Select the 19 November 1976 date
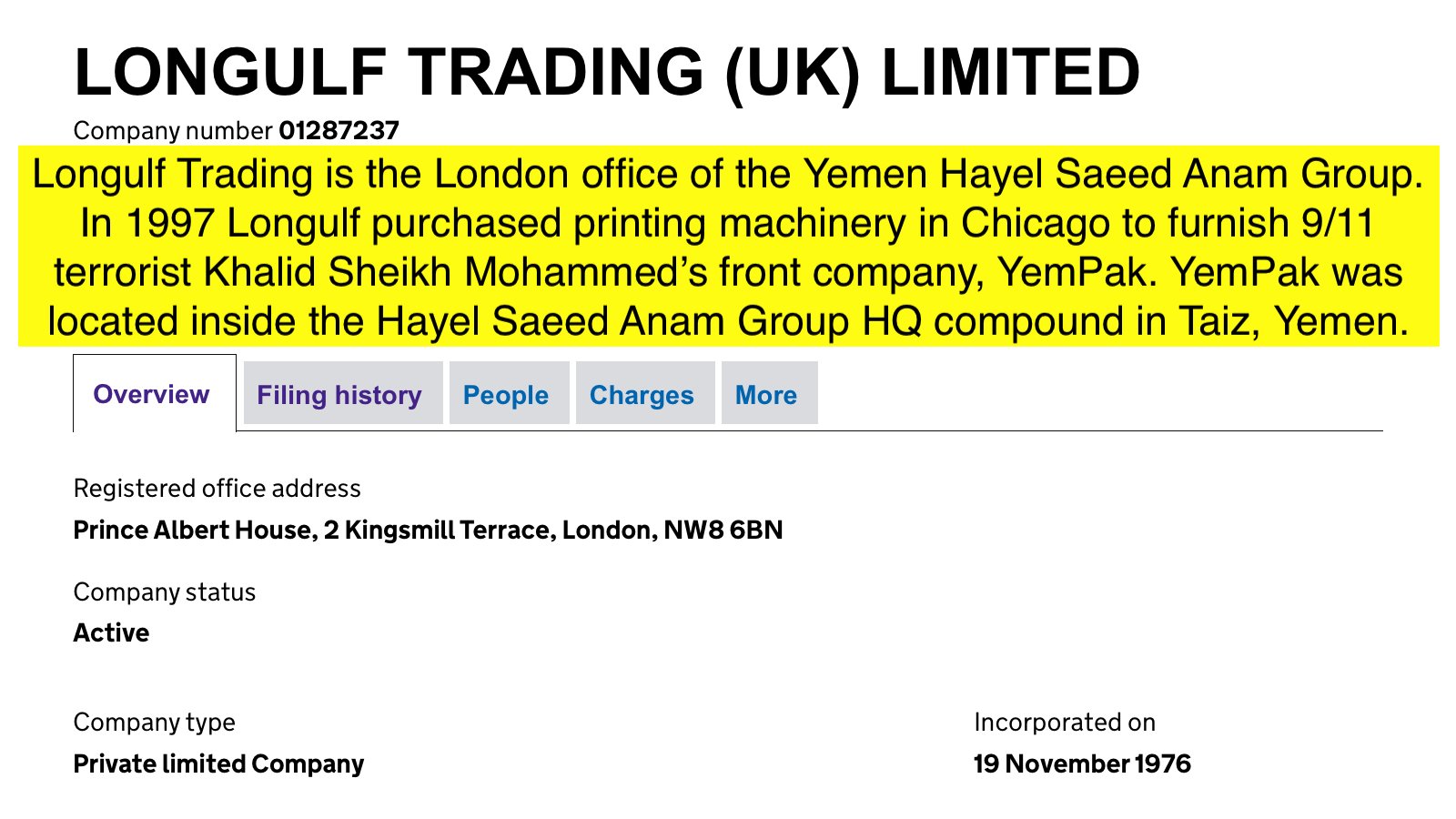Screen dimensions: 1456x819 (1082, 763)
